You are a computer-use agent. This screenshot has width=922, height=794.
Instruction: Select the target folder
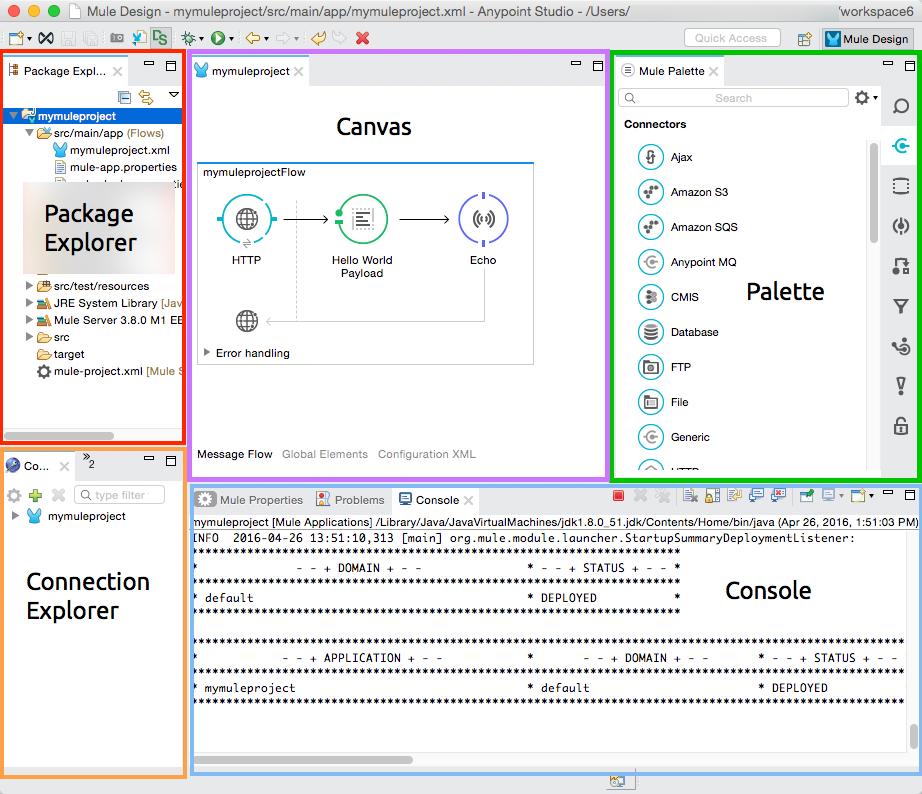coord(69,354)
